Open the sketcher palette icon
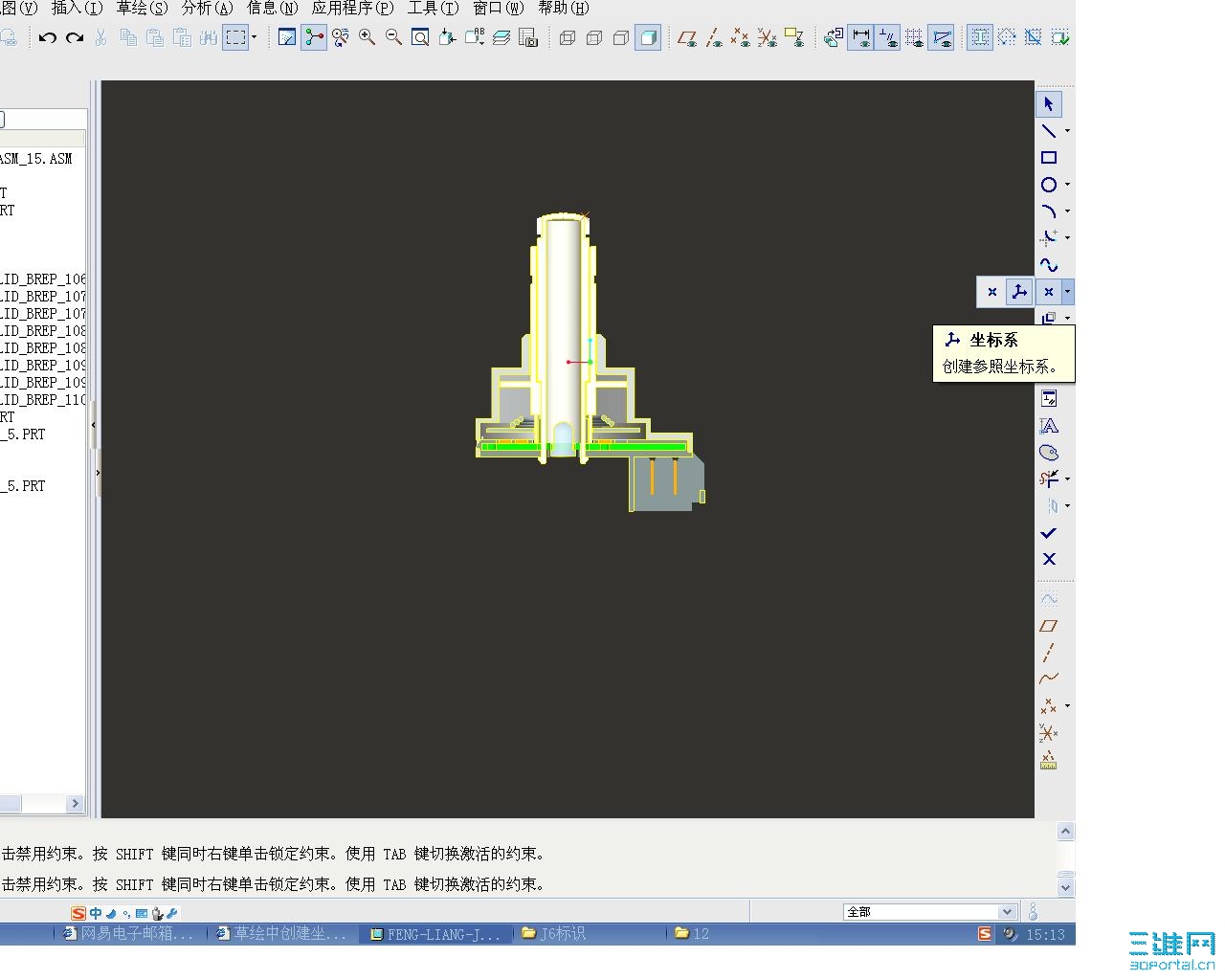The height and width of the screenshot is (980, 1225). [1049, 453]
